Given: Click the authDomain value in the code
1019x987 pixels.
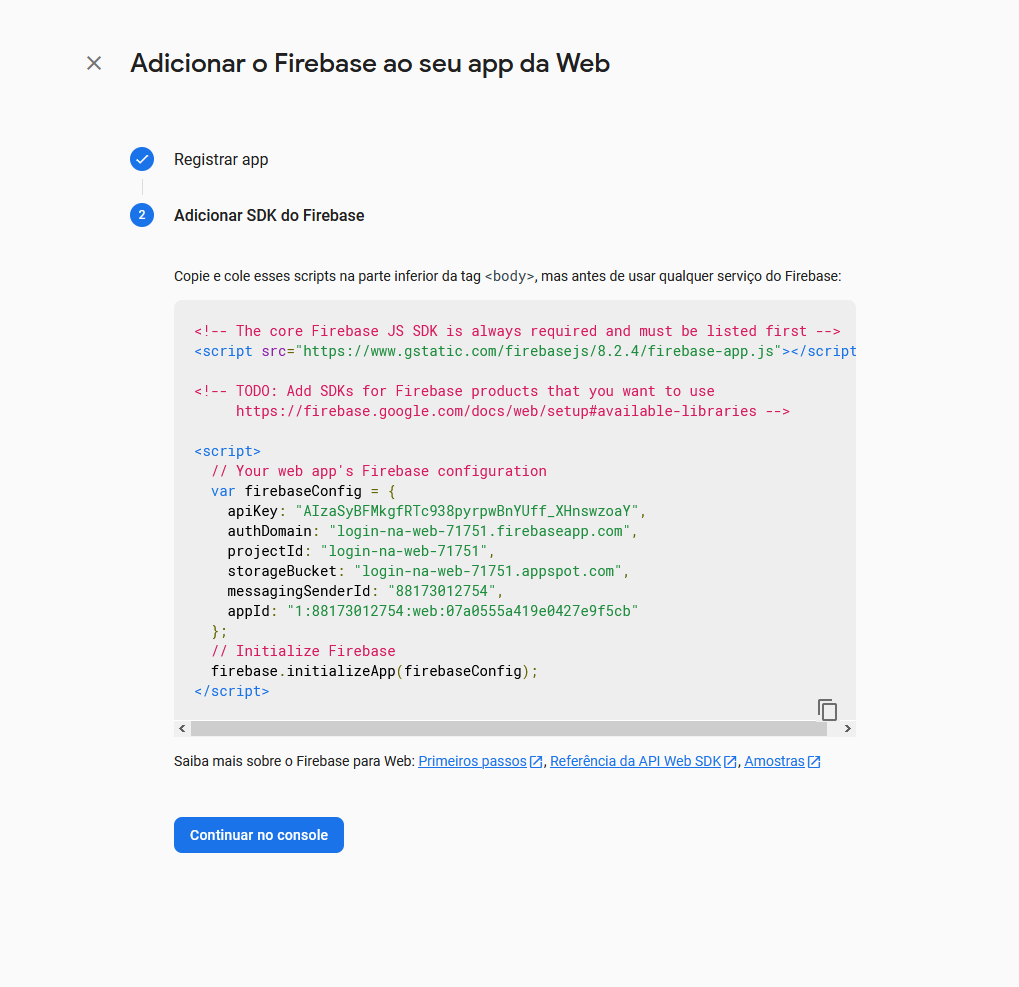Looking at the screenshot, I should click(480, 531).
